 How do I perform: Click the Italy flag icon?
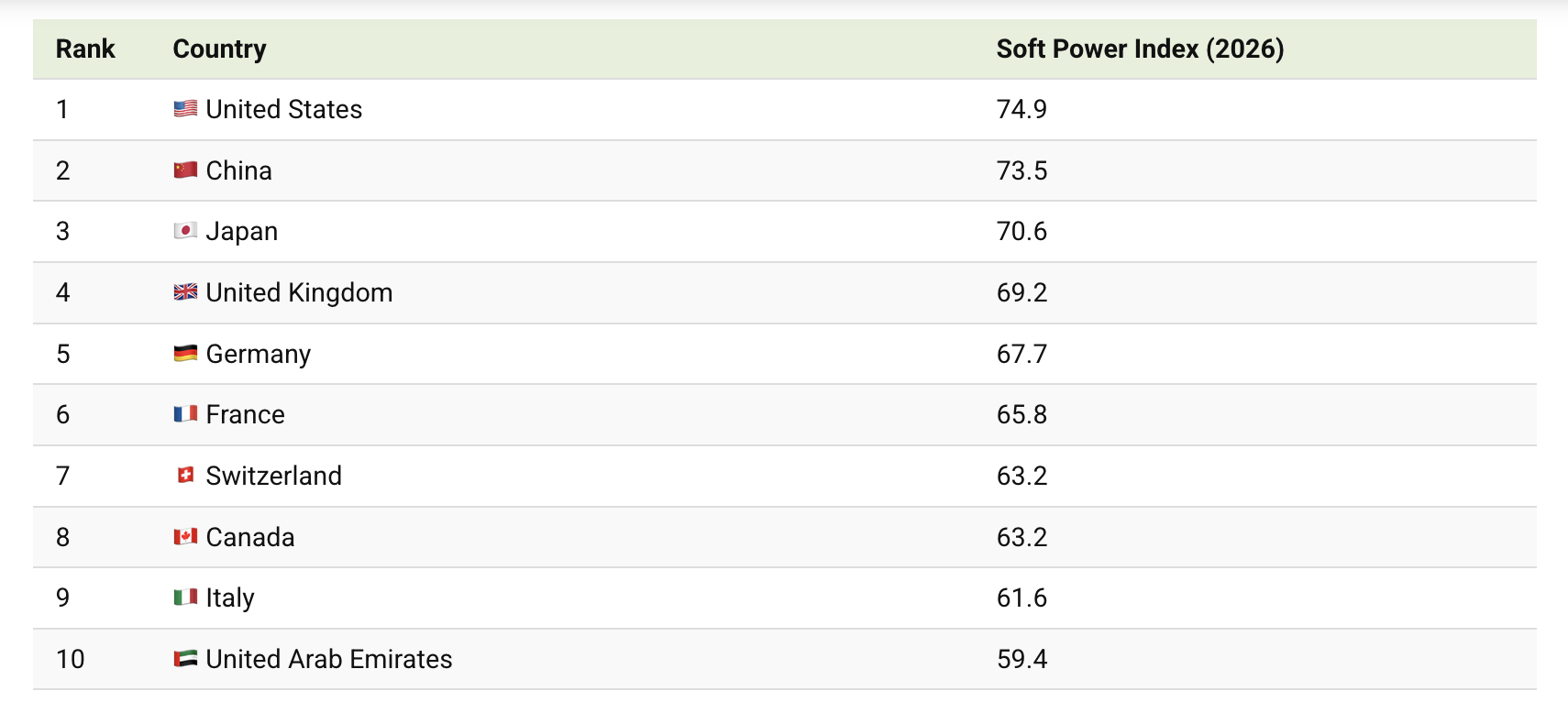click(185, 598)
